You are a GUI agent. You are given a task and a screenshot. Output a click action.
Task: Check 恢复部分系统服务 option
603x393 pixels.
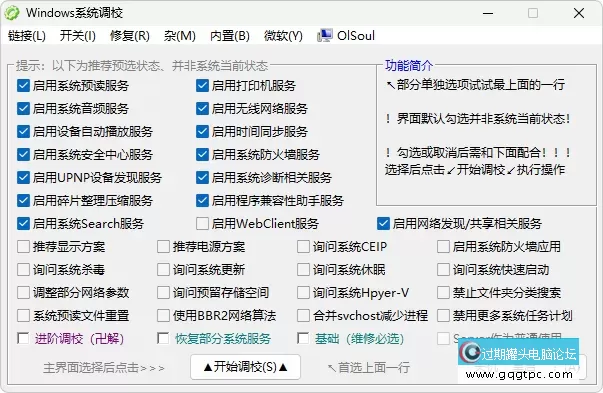pyautogui.click(x=163, y=338)
